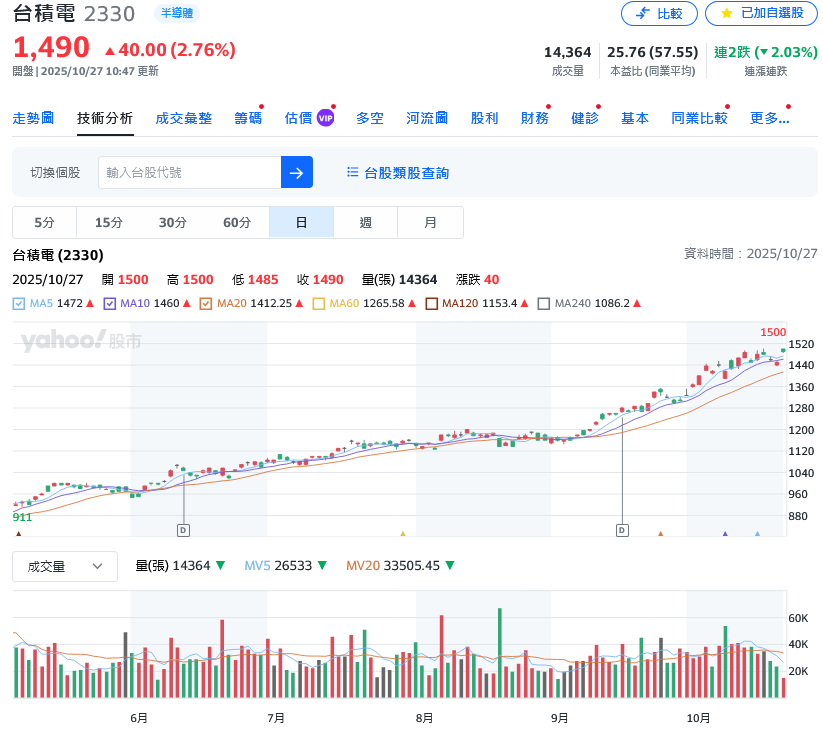
Task: Click the blue search arrow icon
Action: 296,172
